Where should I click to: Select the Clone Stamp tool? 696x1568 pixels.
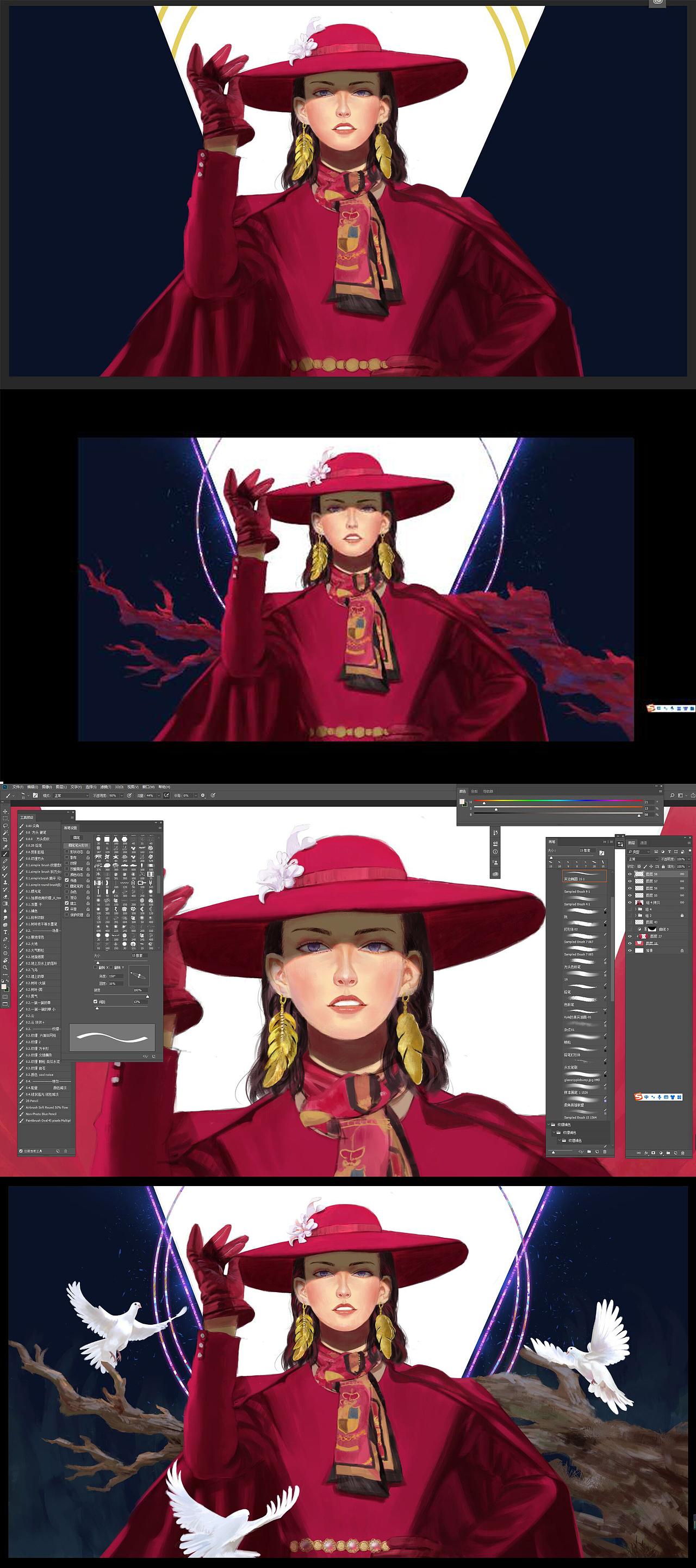(x=5, y=882)
